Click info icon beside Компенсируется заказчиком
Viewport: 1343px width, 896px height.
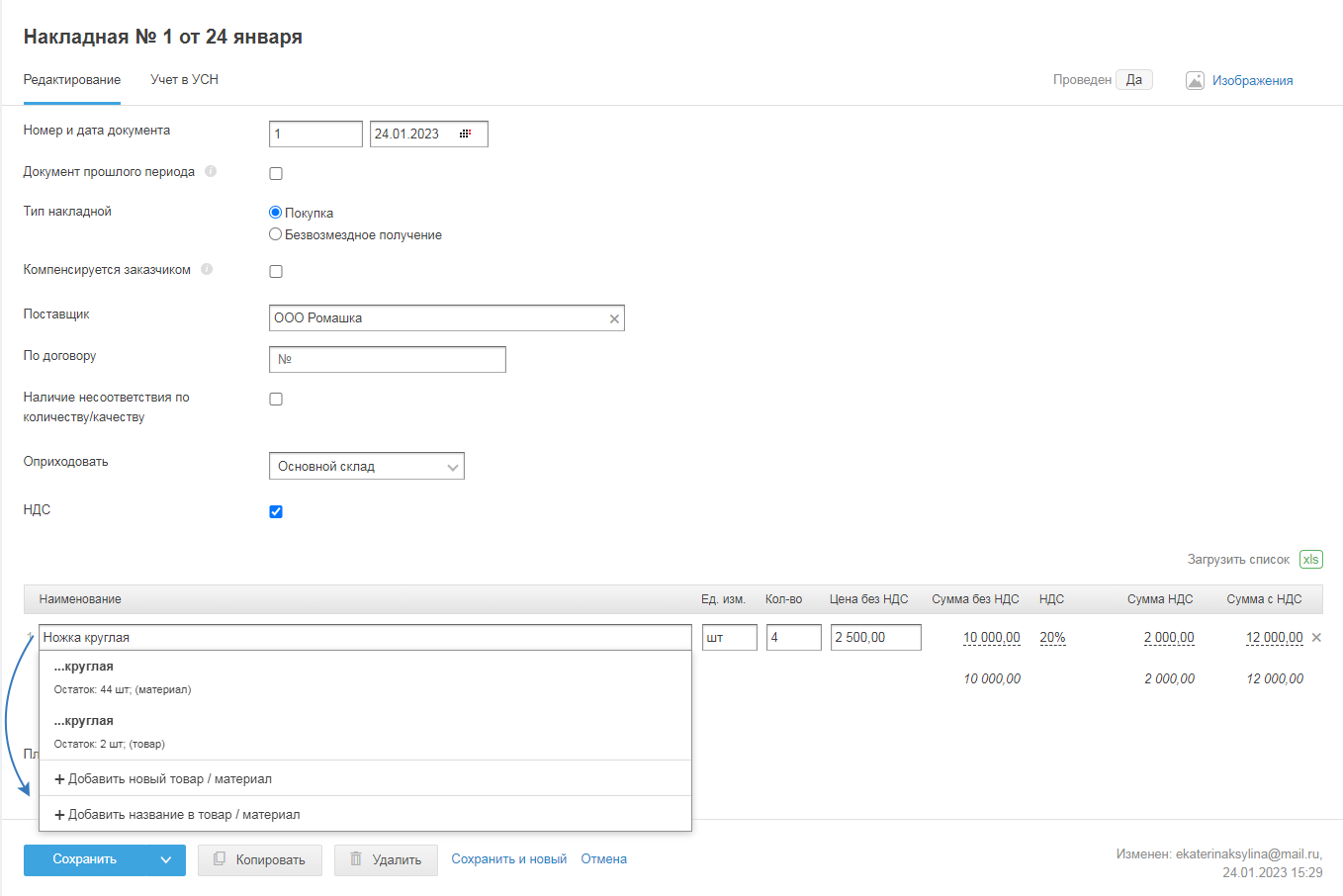click(x=207, y=269)
